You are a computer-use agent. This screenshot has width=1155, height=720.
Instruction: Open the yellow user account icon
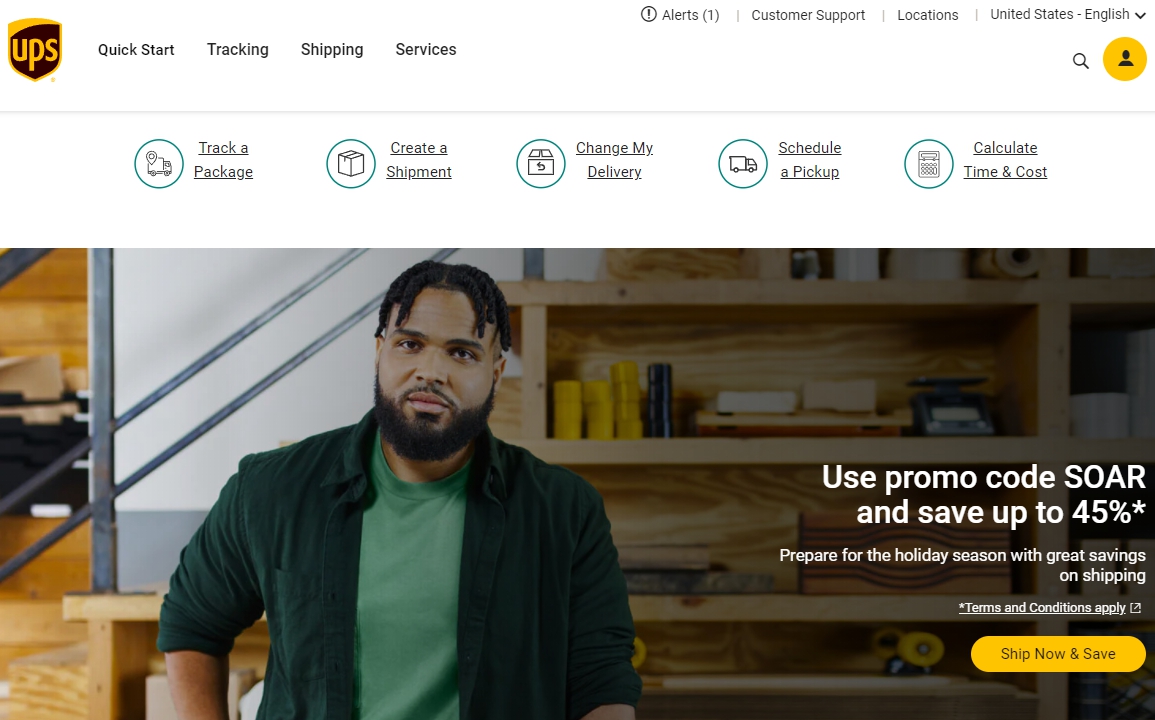click(x=1124, y=59)
